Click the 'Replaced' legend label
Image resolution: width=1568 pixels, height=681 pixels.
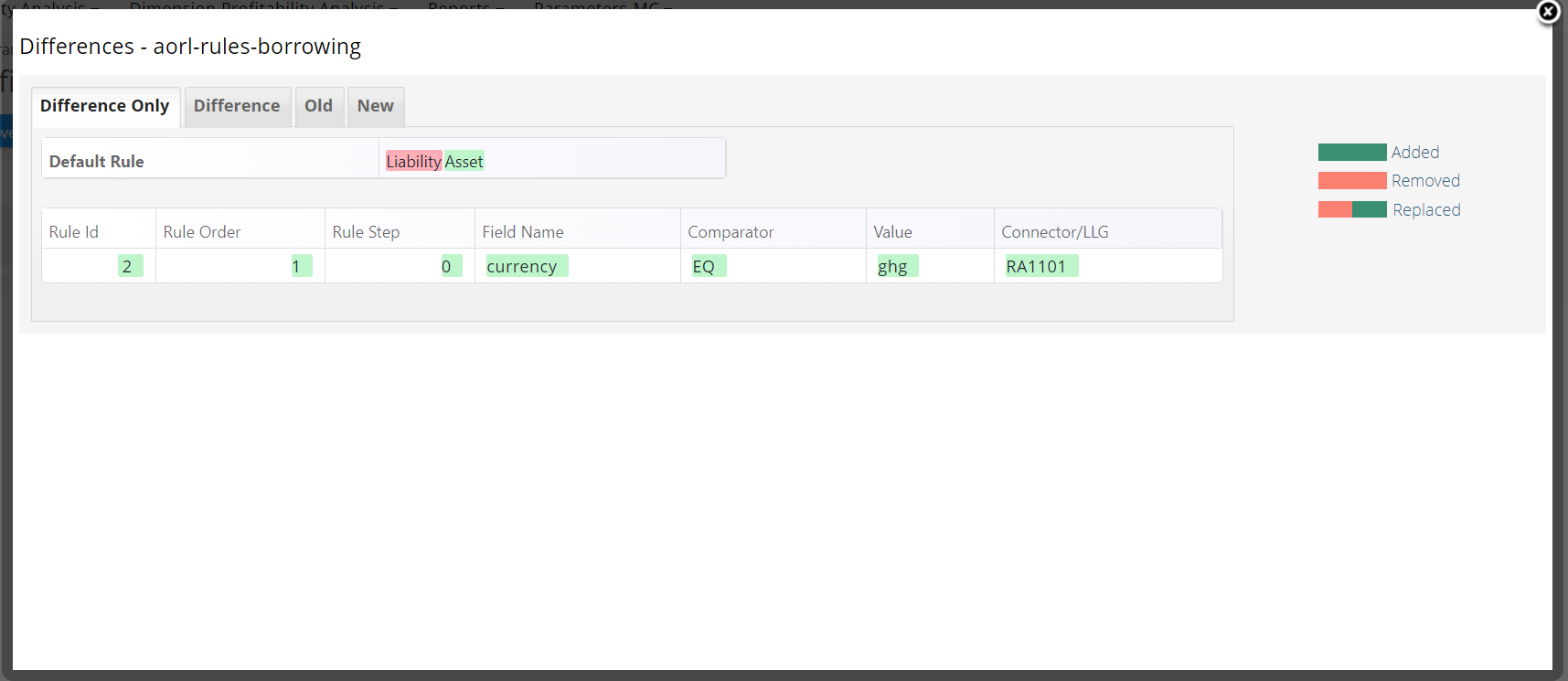click(1426, 210)
